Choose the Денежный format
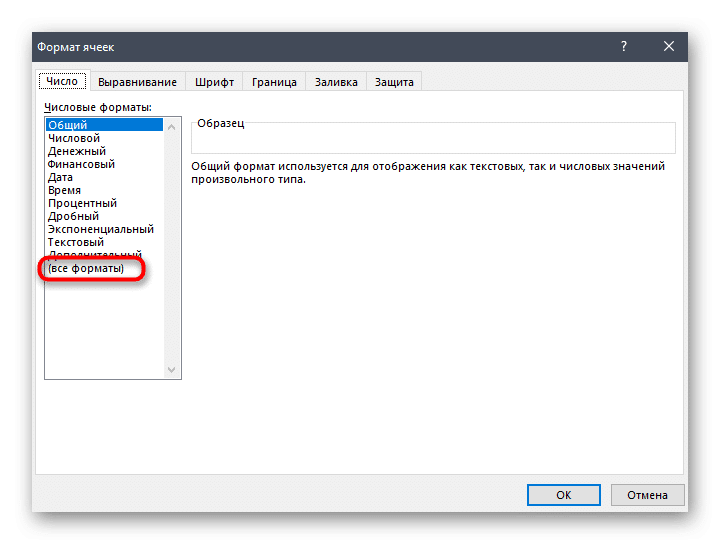This screenshot has height=544, width=720. [x=104, y=151]
